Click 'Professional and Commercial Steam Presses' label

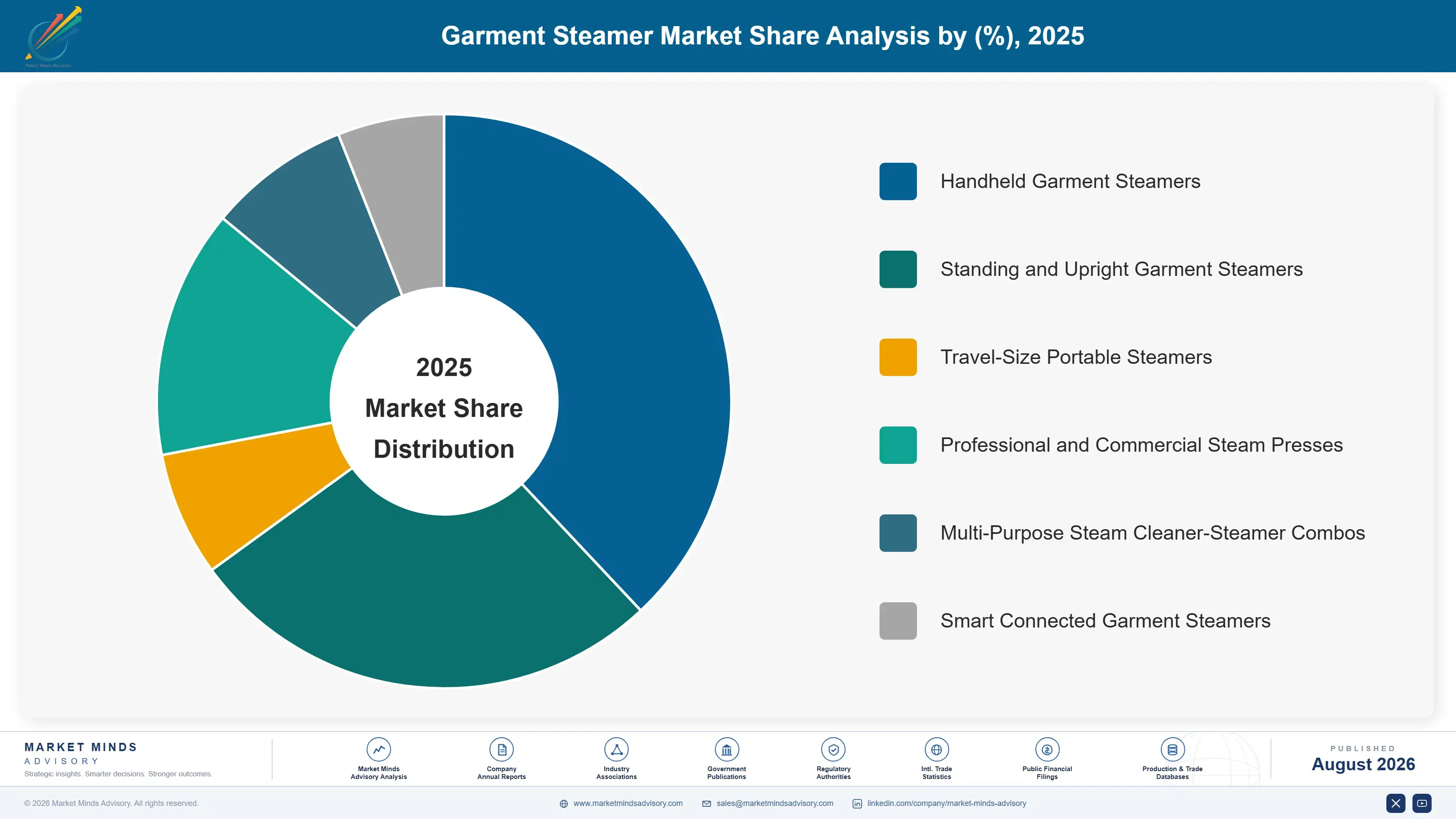(x=1141, y=445)
